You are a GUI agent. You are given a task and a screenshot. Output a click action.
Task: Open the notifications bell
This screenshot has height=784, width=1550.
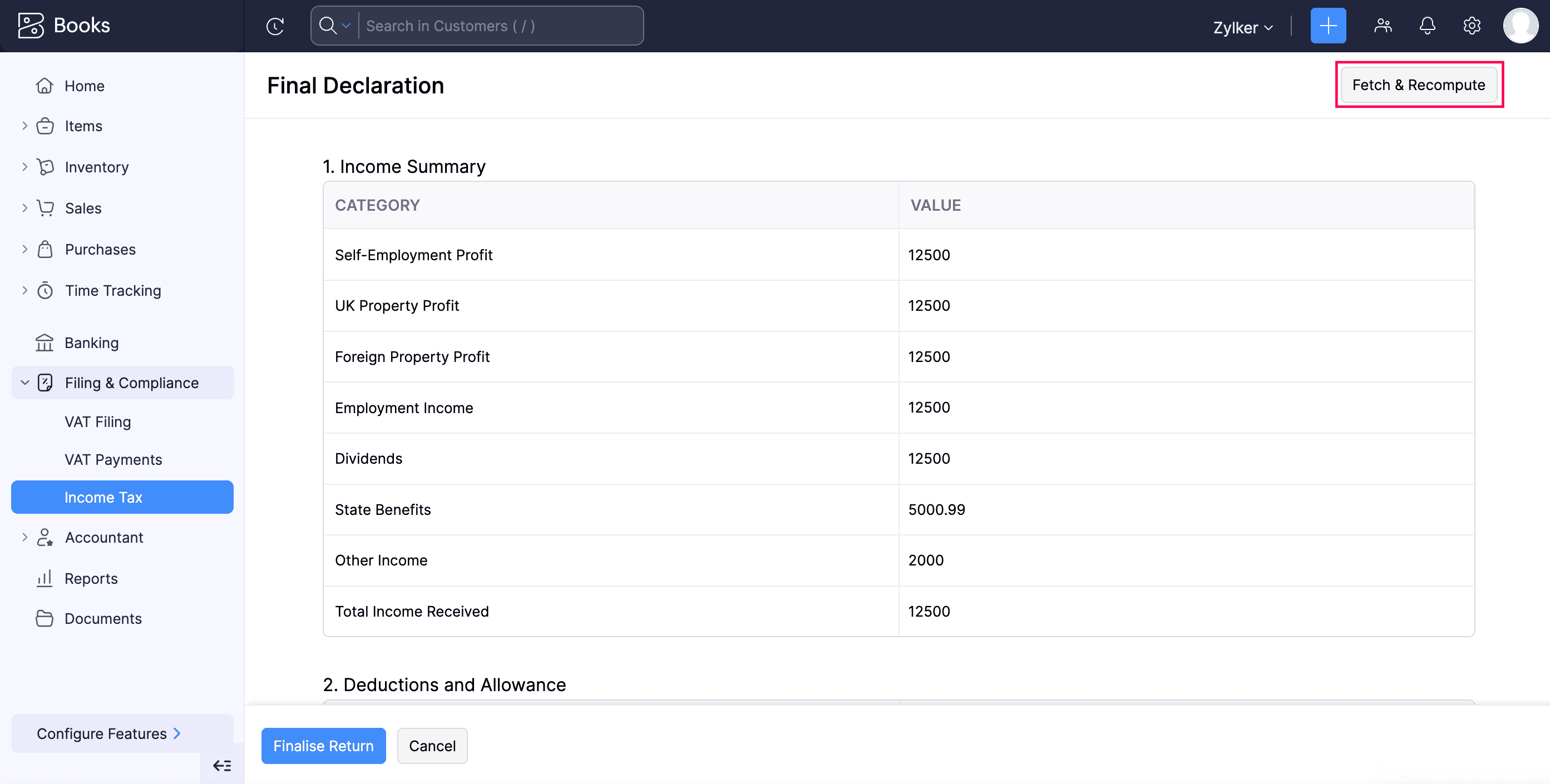[1426, 26]
